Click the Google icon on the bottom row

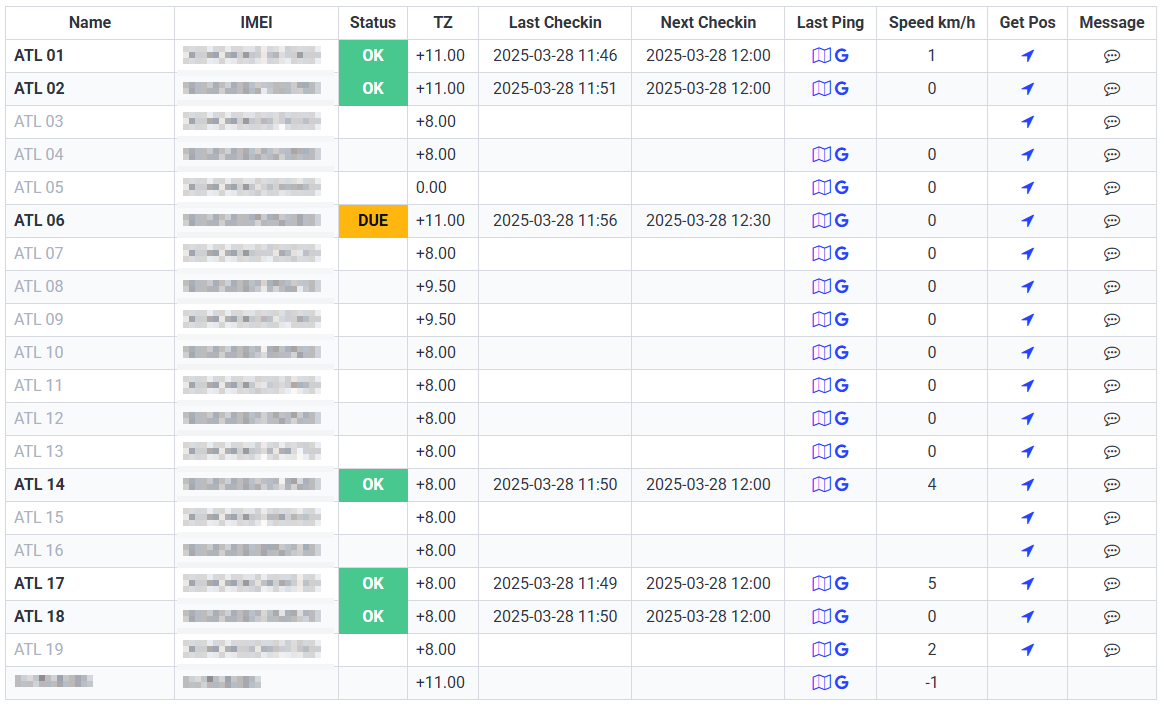click(841, 682)
